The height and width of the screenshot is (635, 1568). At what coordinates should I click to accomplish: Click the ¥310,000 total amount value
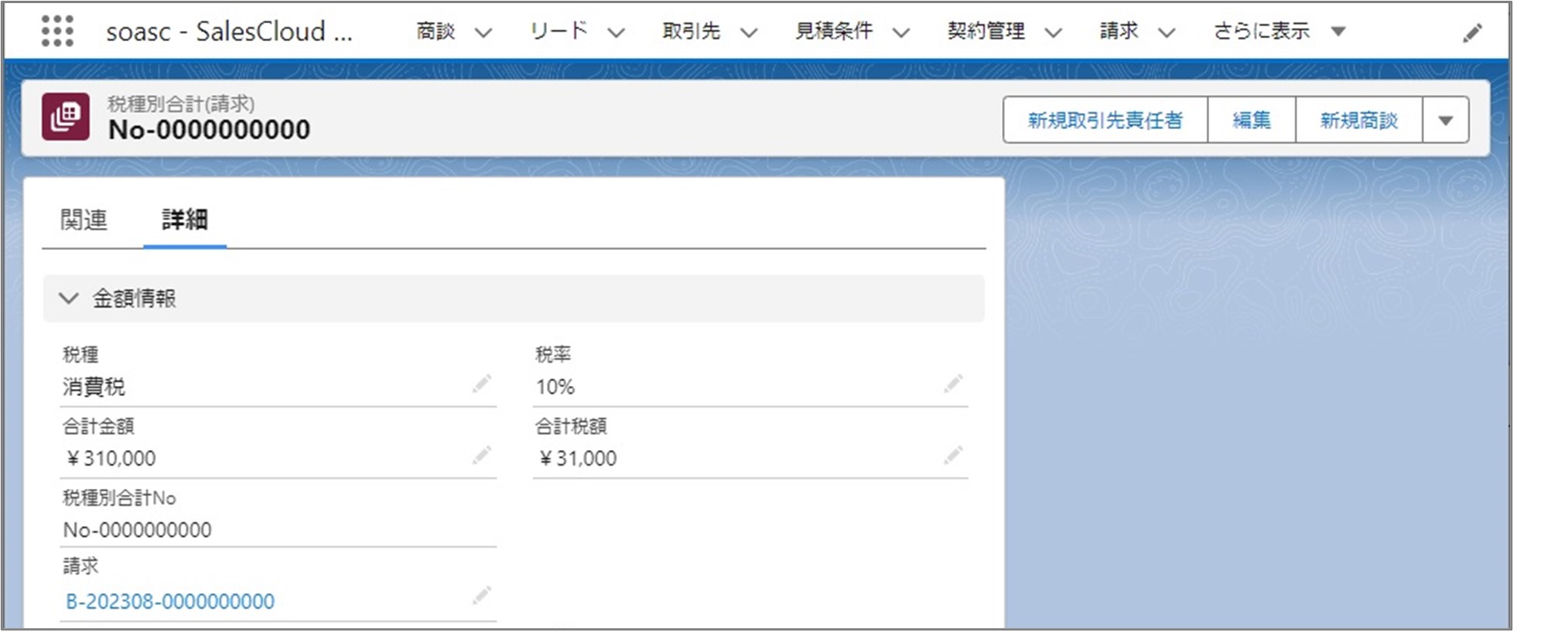pos(111,459)
